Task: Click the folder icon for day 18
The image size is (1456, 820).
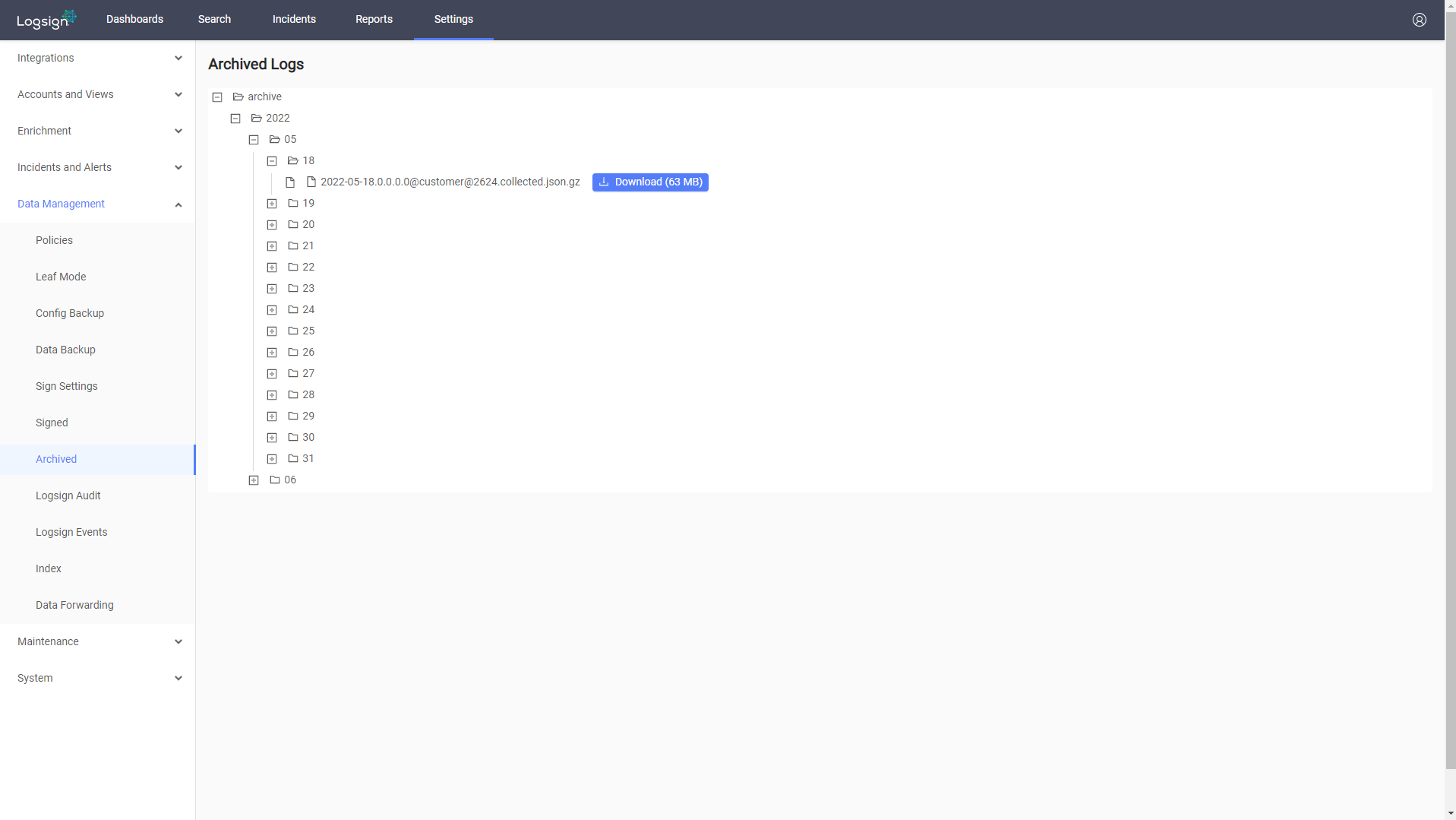Action: click(x=292, y=160)
